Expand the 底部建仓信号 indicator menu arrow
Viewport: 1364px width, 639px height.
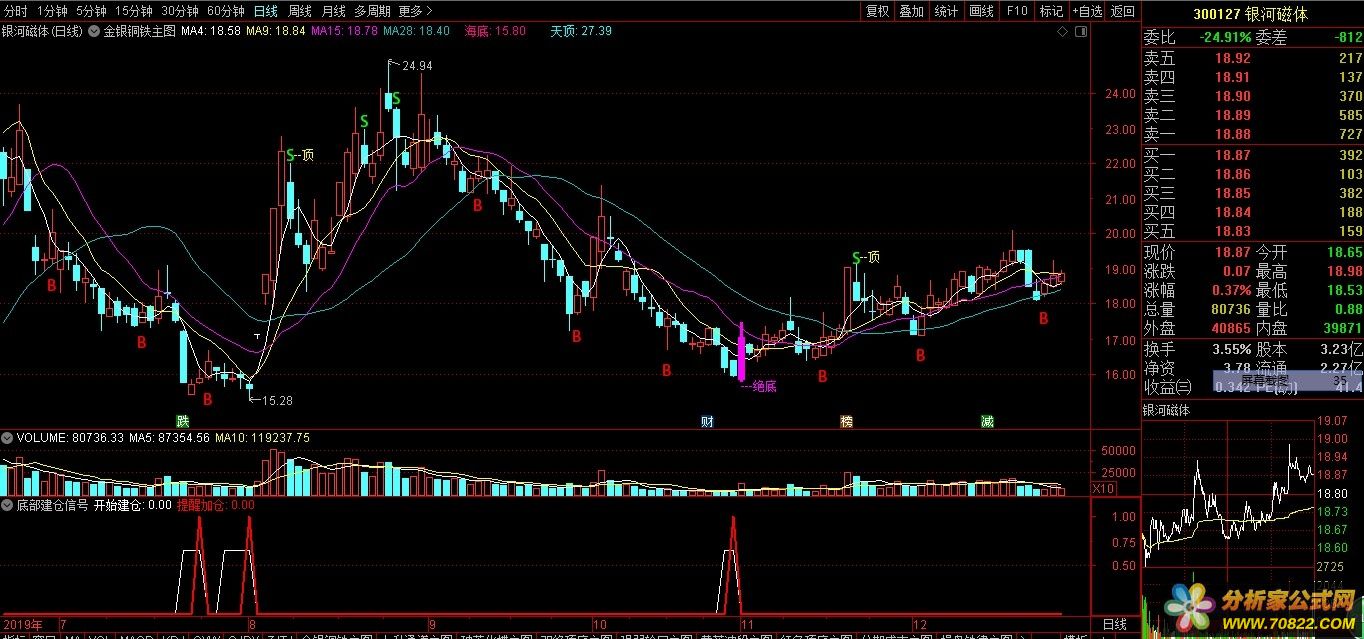[x=8, y=505]
